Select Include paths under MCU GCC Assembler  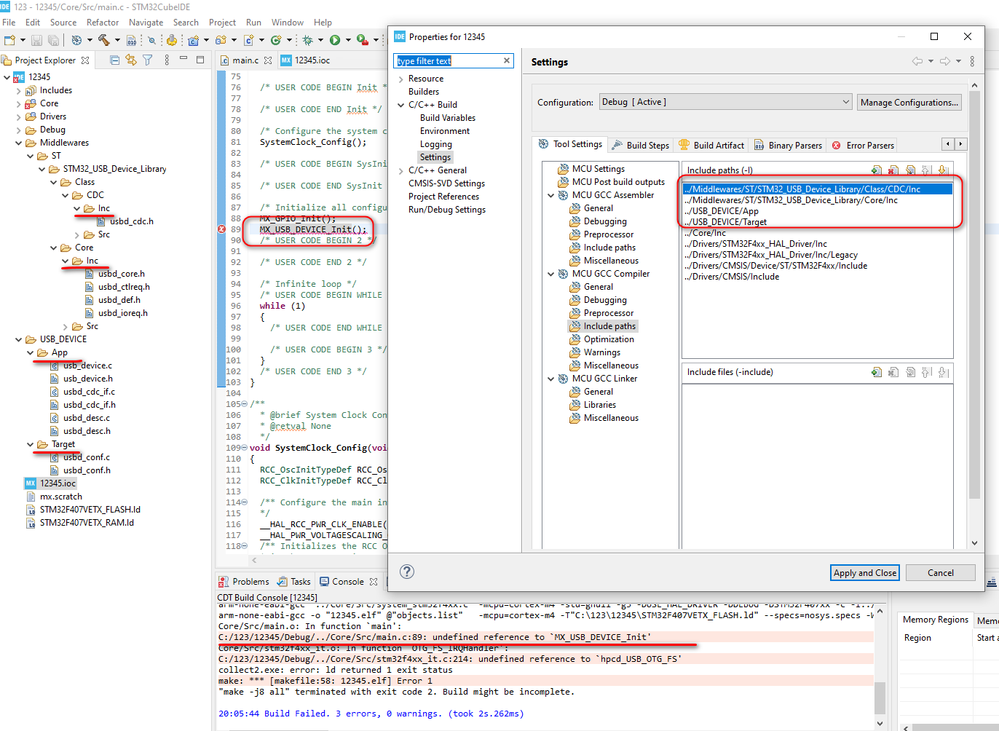609,247
